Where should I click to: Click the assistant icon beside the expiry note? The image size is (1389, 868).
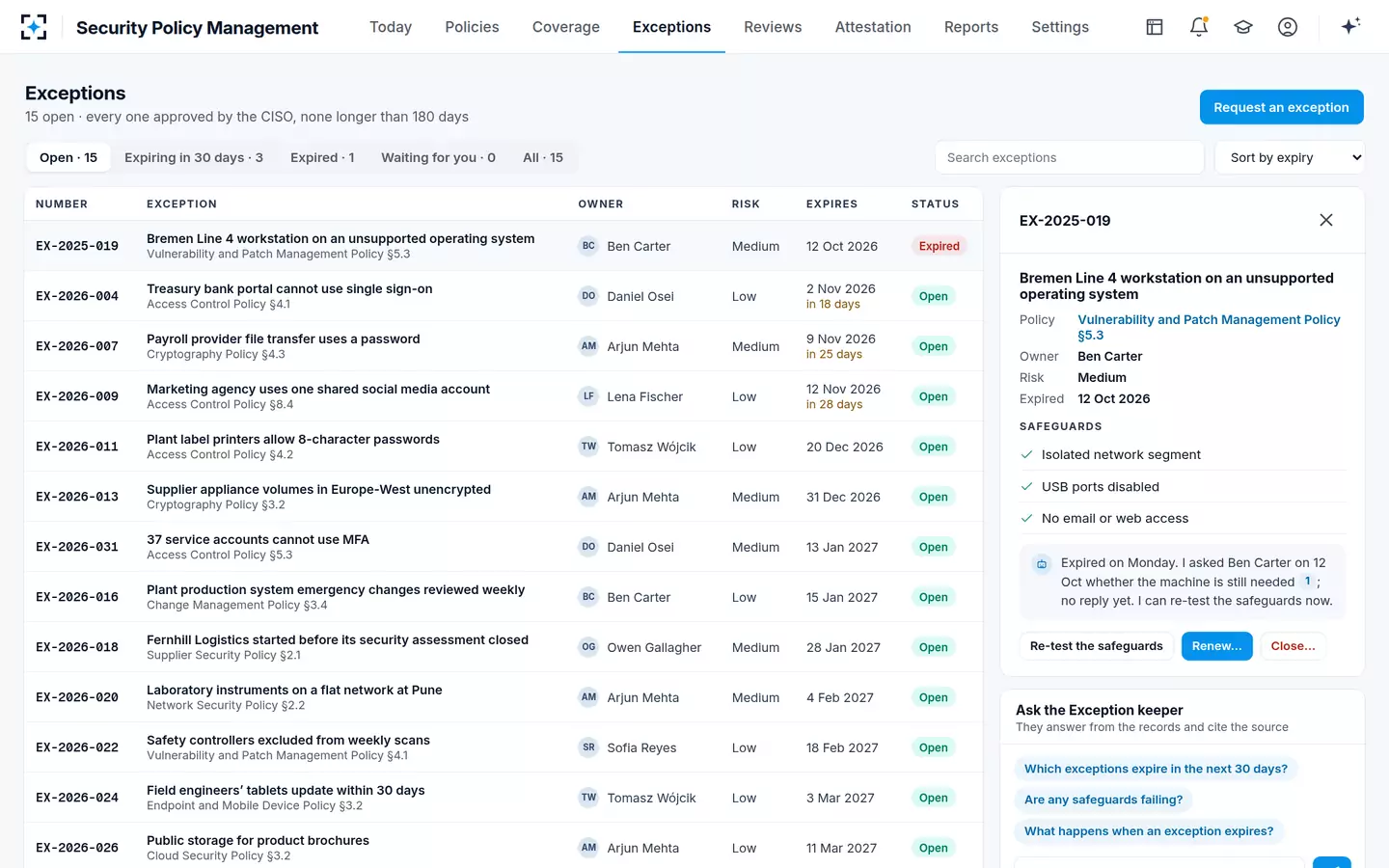tap(1042, 564)
